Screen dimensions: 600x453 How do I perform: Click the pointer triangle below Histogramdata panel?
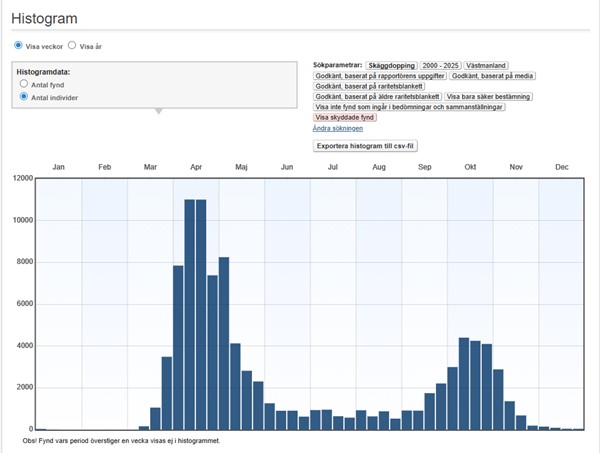coord(157,111)
